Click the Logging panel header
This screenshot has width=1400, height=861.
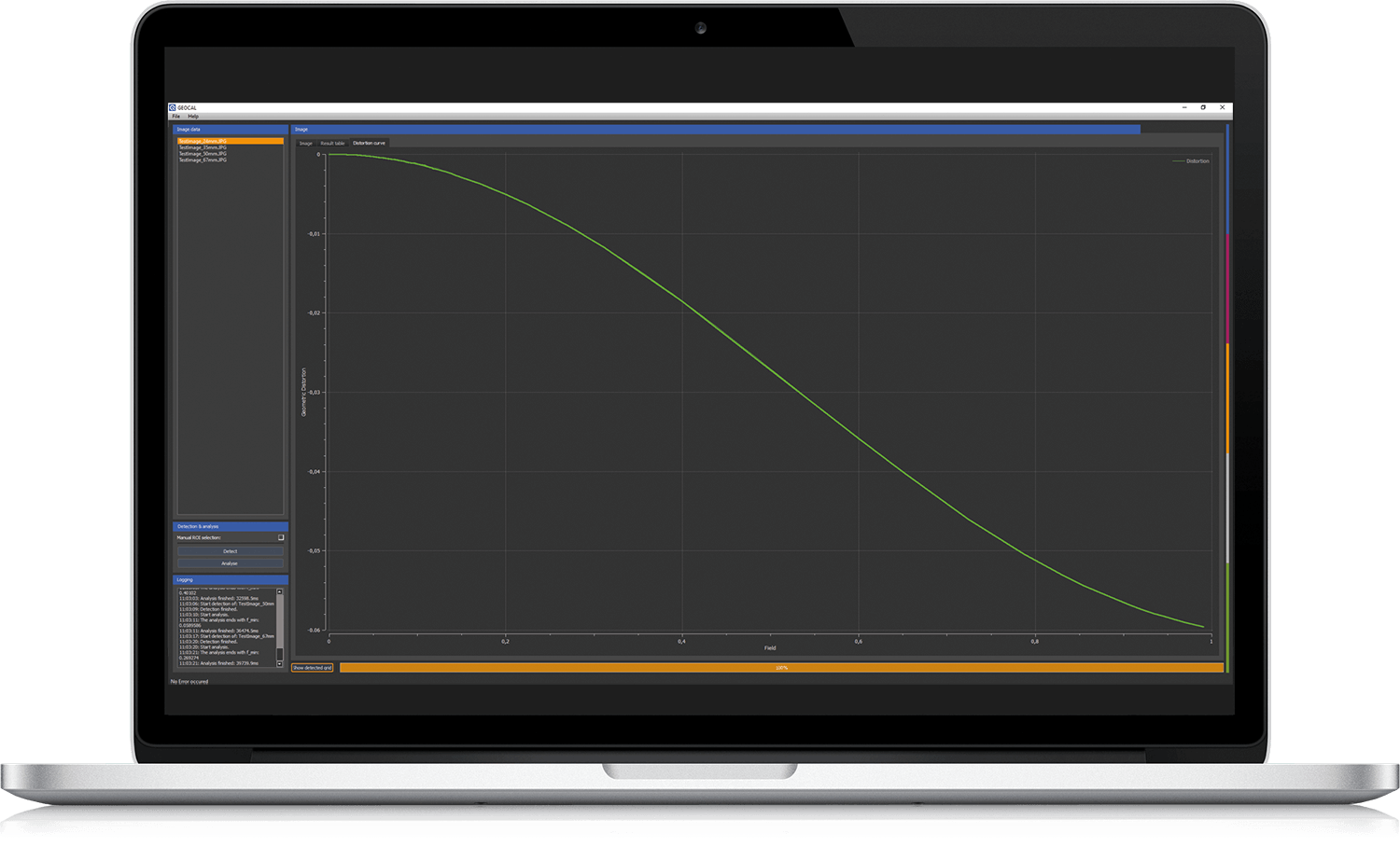click(x=231, y=580)
